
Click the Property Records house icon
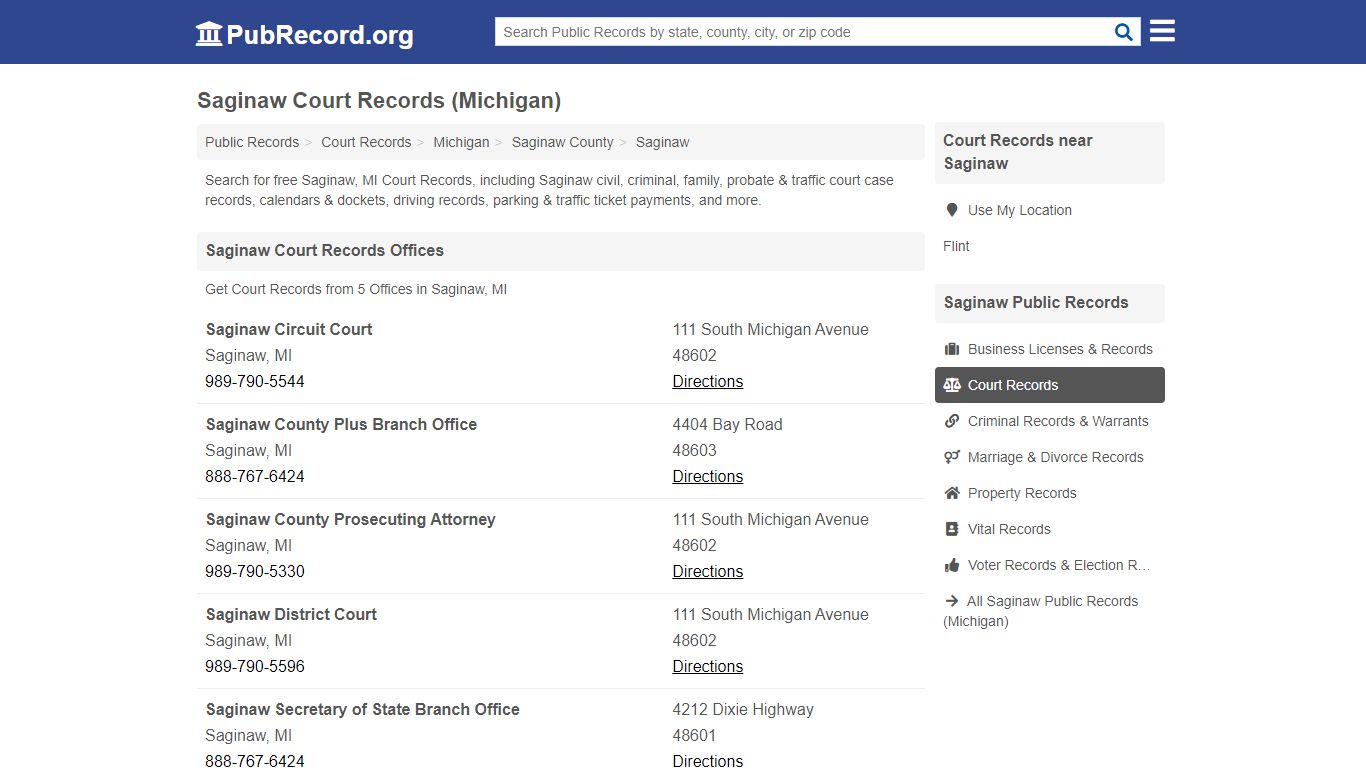tap(952, 493)
